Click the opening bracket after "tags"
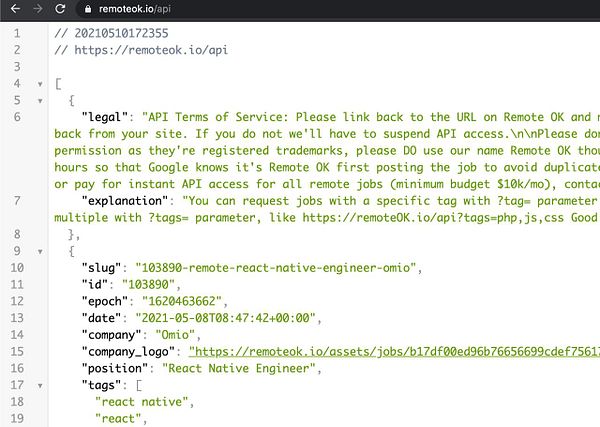Image resolution: width=600 pixels, height=427 pixels. tap(139, 385)
